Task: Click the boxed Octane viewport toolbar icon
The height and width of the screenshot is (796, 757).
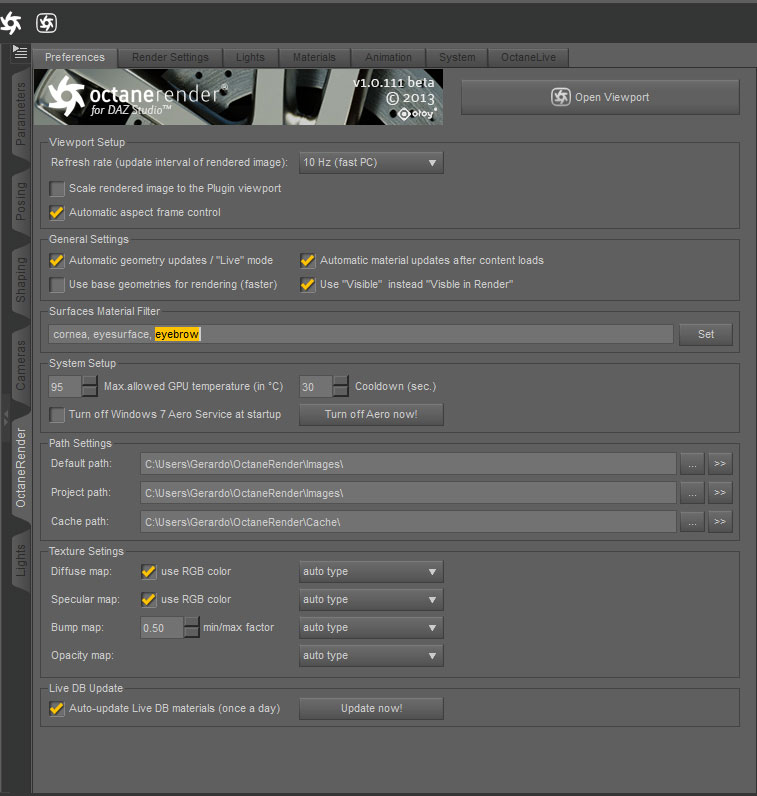Action: pyautogui.click(x=47, y=23)
